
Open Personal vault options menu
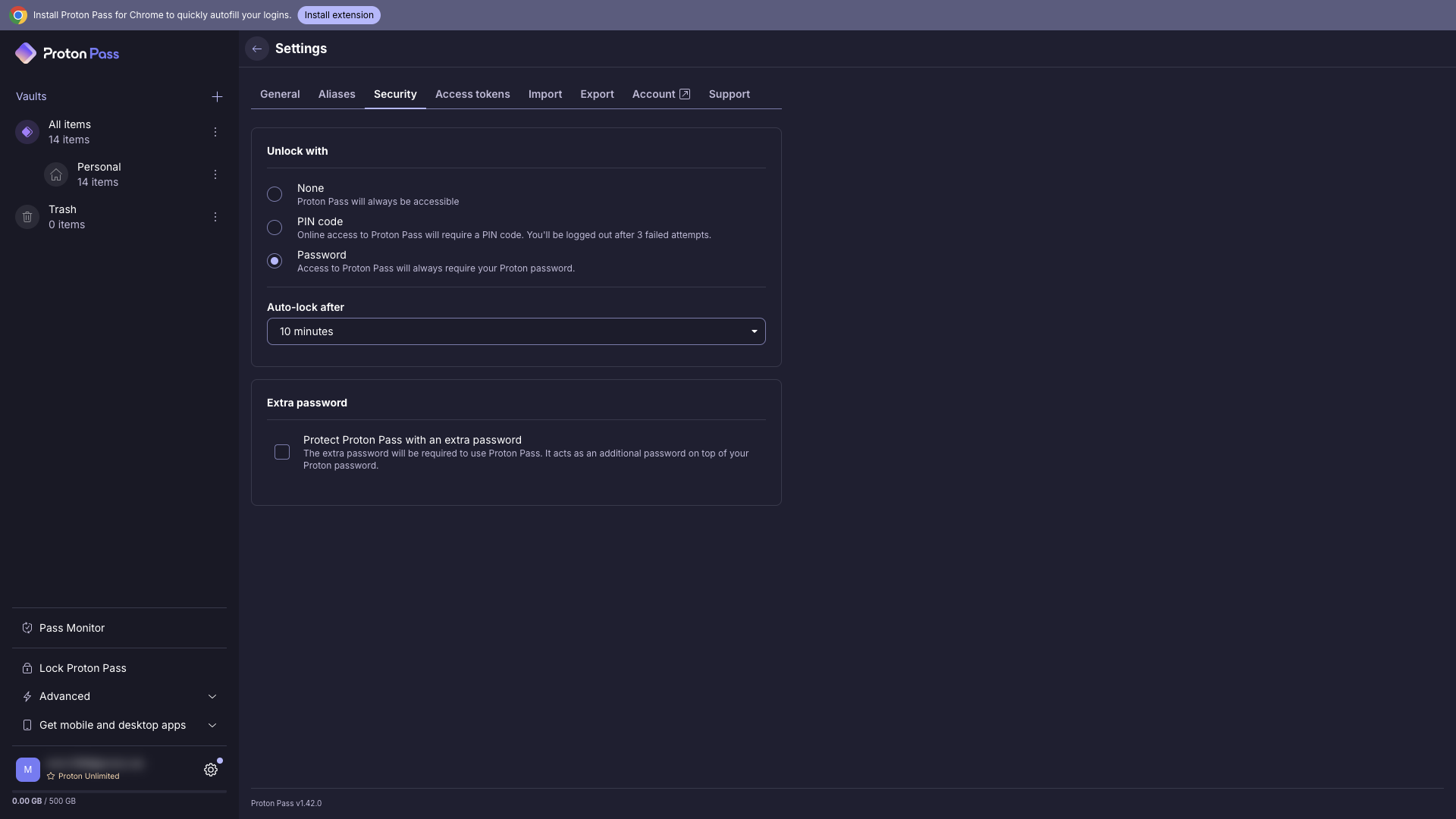(x=215, y=174)
